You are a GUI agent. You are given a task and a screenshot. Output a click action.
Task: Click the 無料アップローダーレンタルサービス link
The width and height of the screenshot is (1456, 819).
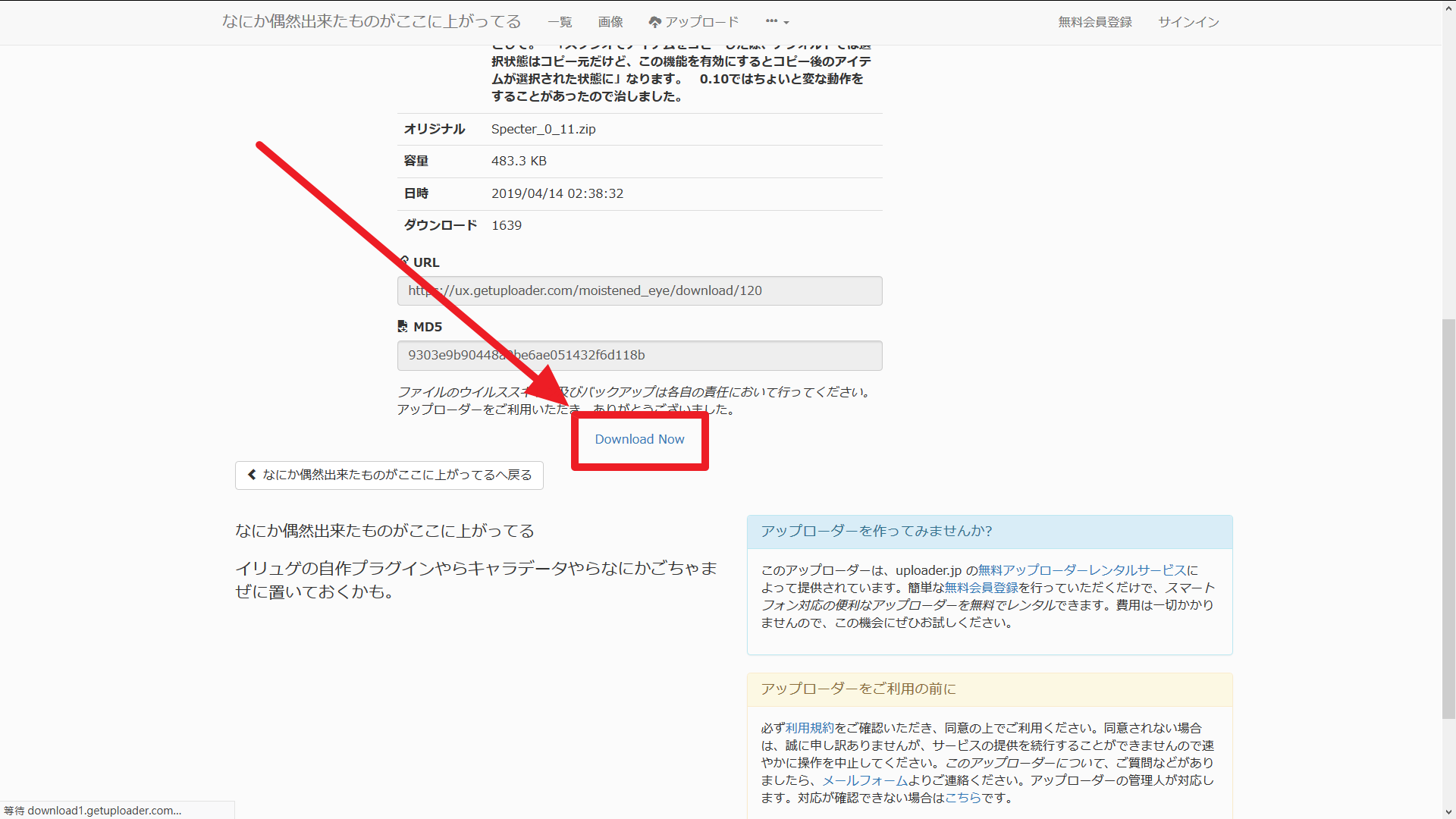[x=1082, y=570]
